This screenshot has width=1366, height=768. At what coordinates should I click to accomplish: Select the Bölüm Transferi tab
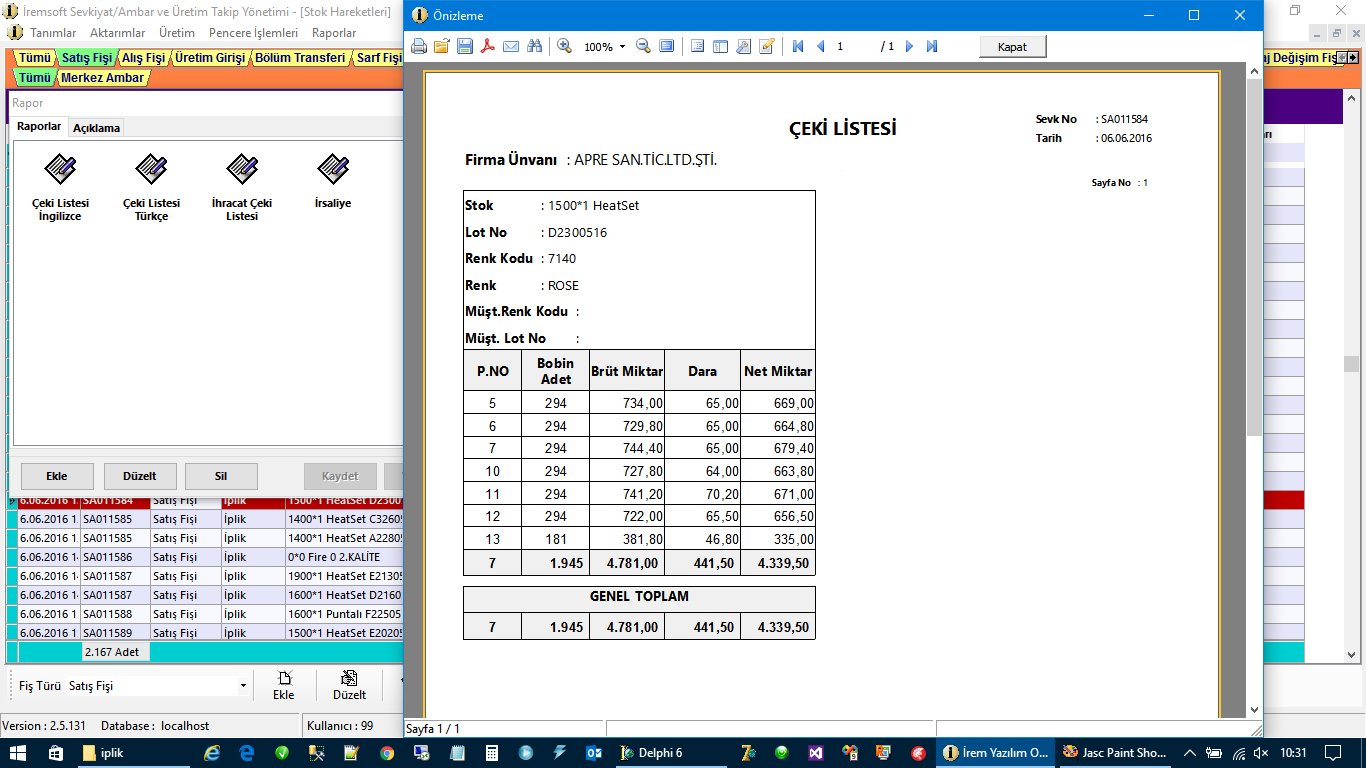(300, 58)
